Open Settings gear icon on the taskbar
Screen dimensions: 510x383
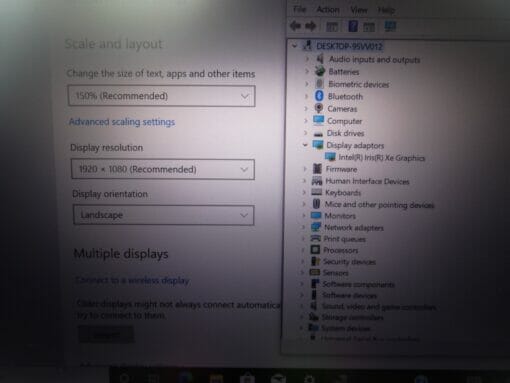tap(310, 379)
